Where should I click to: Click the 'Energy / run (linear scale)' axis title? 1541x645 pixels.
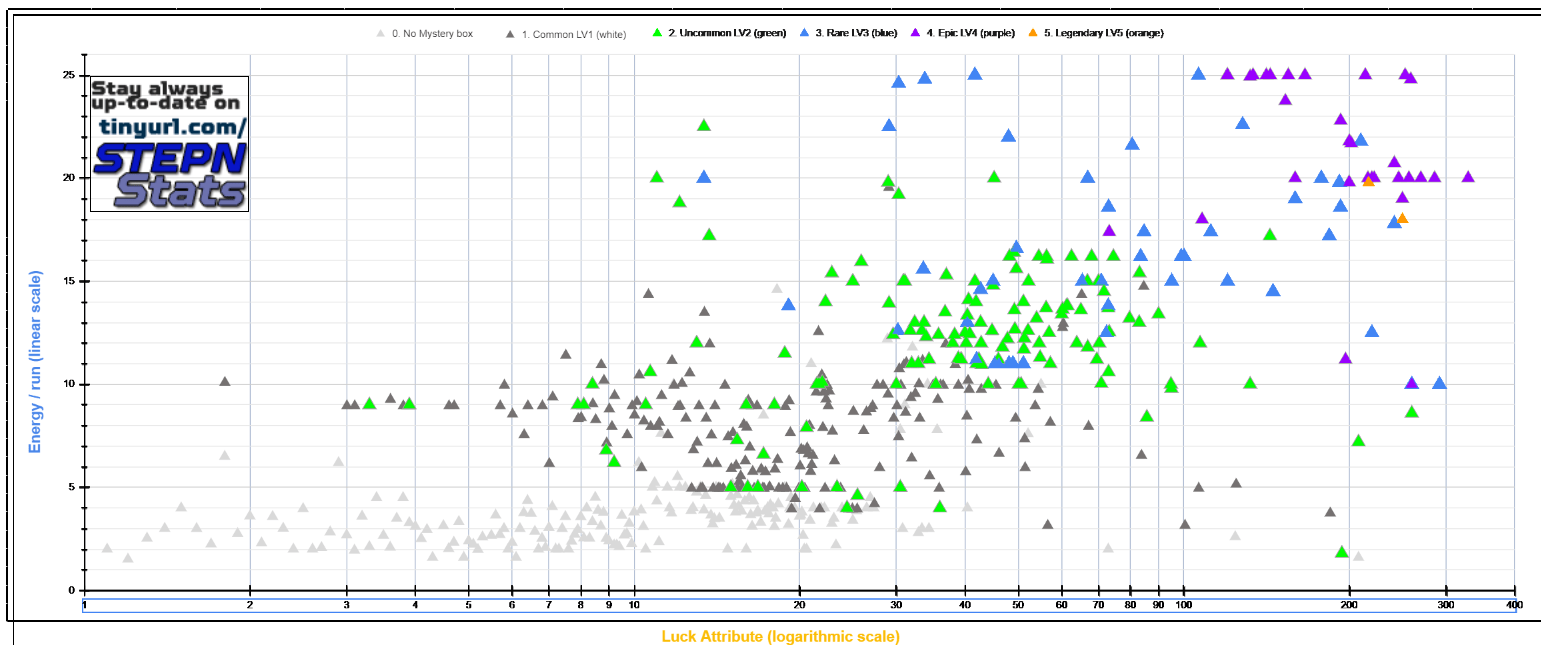pos(35,361)
